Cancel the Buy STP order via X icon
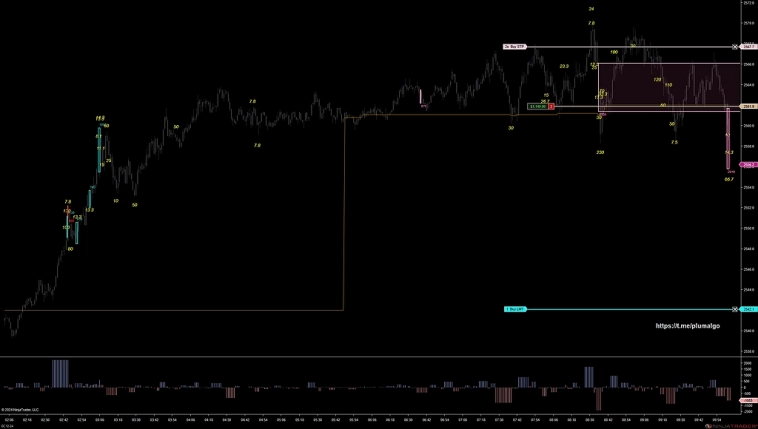758x429 pixels. [x=735, y=47]
